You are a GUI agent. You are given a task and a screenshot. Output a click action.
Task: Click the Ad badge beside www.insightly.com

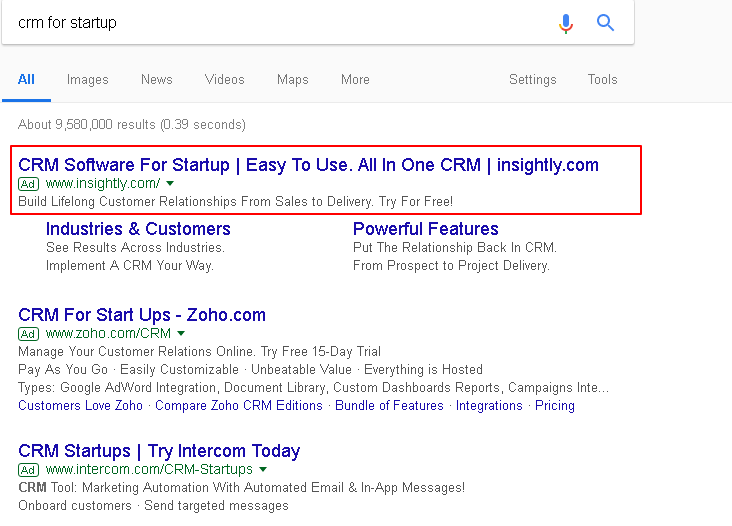[28, 184]
